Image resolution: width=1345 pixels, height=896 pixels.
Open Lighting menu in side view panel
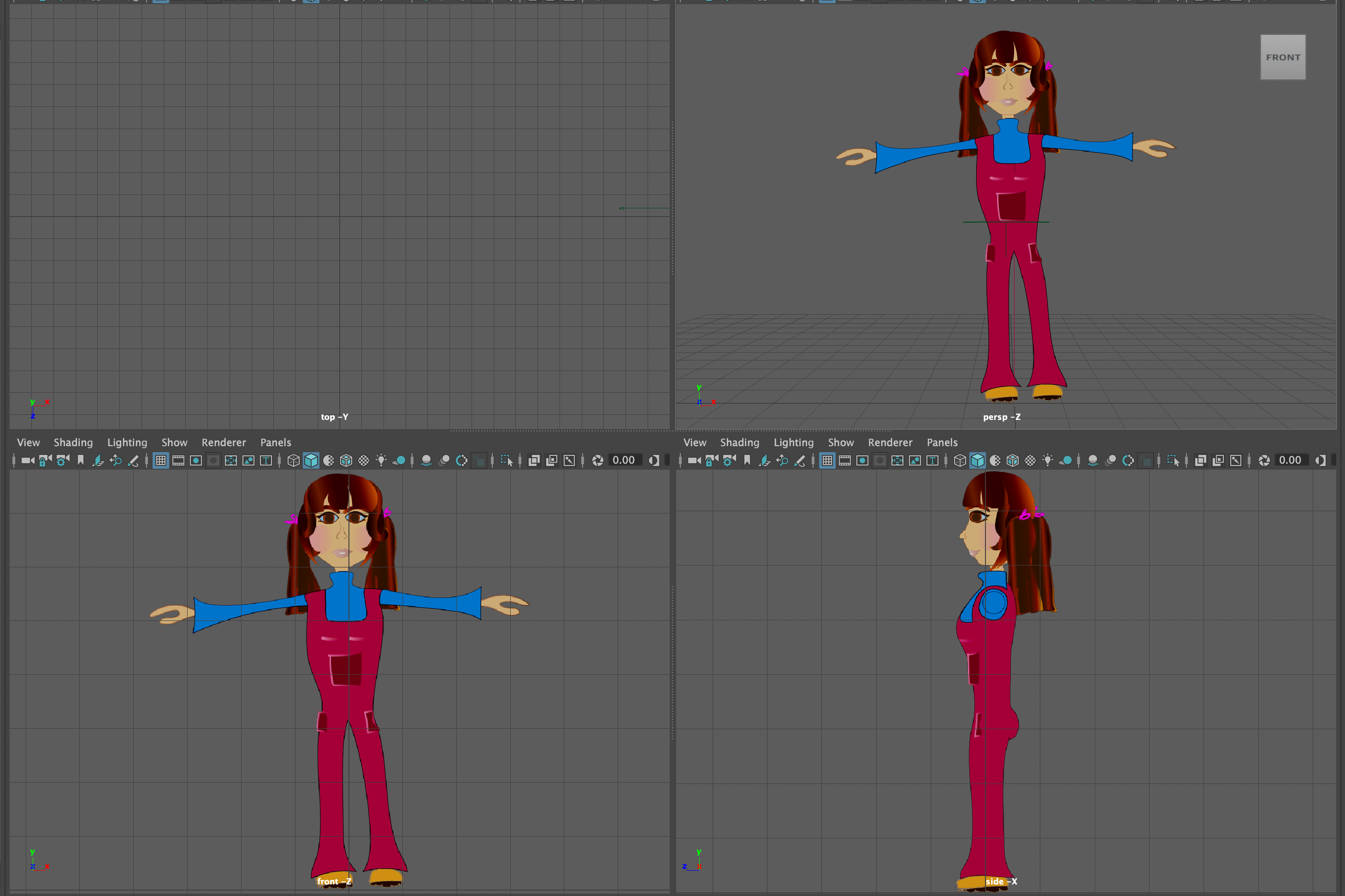pos(793,442)
